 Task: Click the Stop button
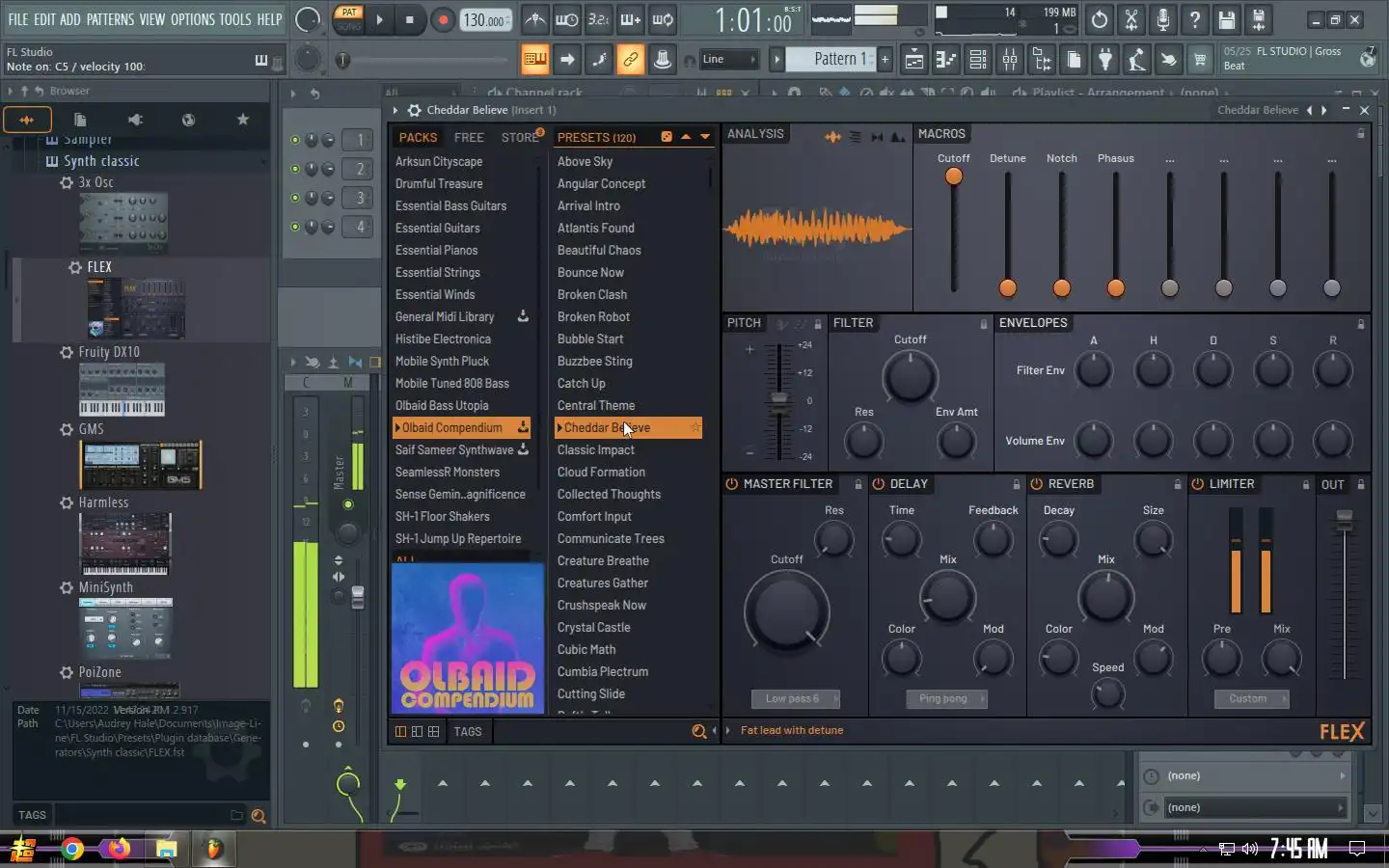point(410,19)
